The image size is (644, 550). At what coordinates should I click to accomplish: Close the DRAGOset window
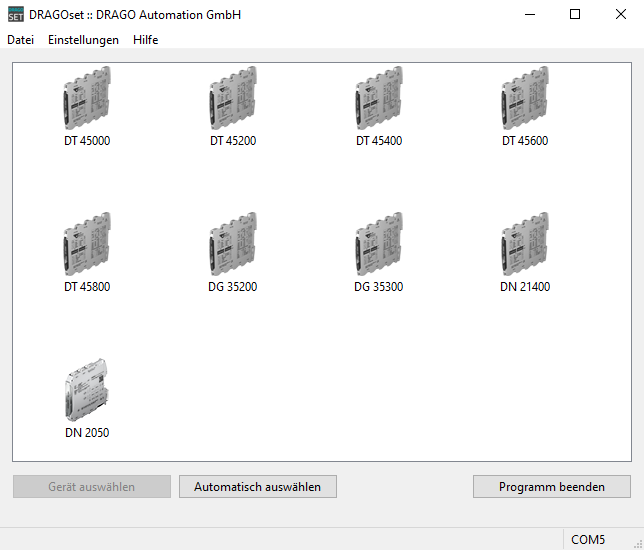point(621,14)
